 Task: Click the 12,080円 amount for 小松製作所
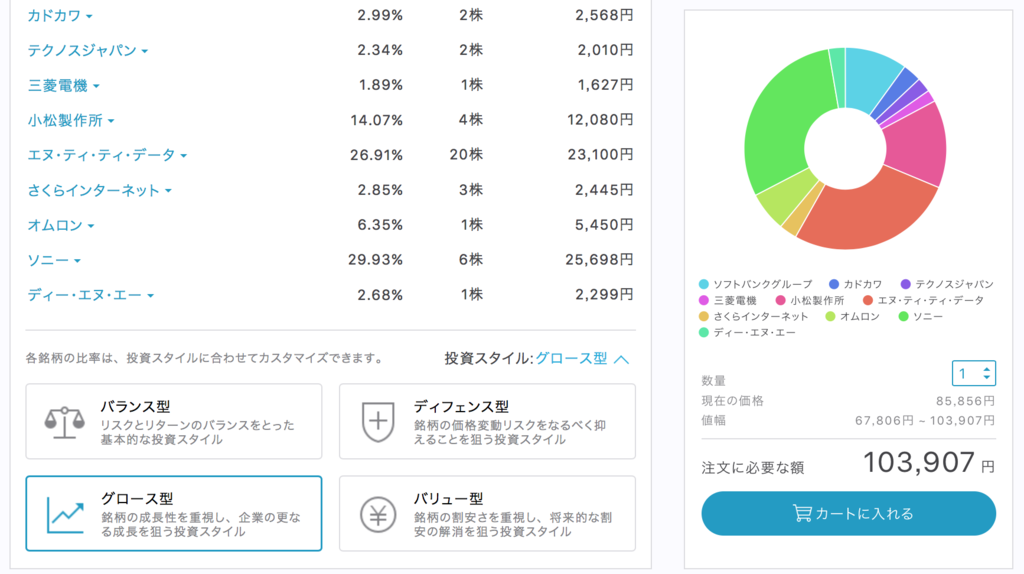(600, 120)
